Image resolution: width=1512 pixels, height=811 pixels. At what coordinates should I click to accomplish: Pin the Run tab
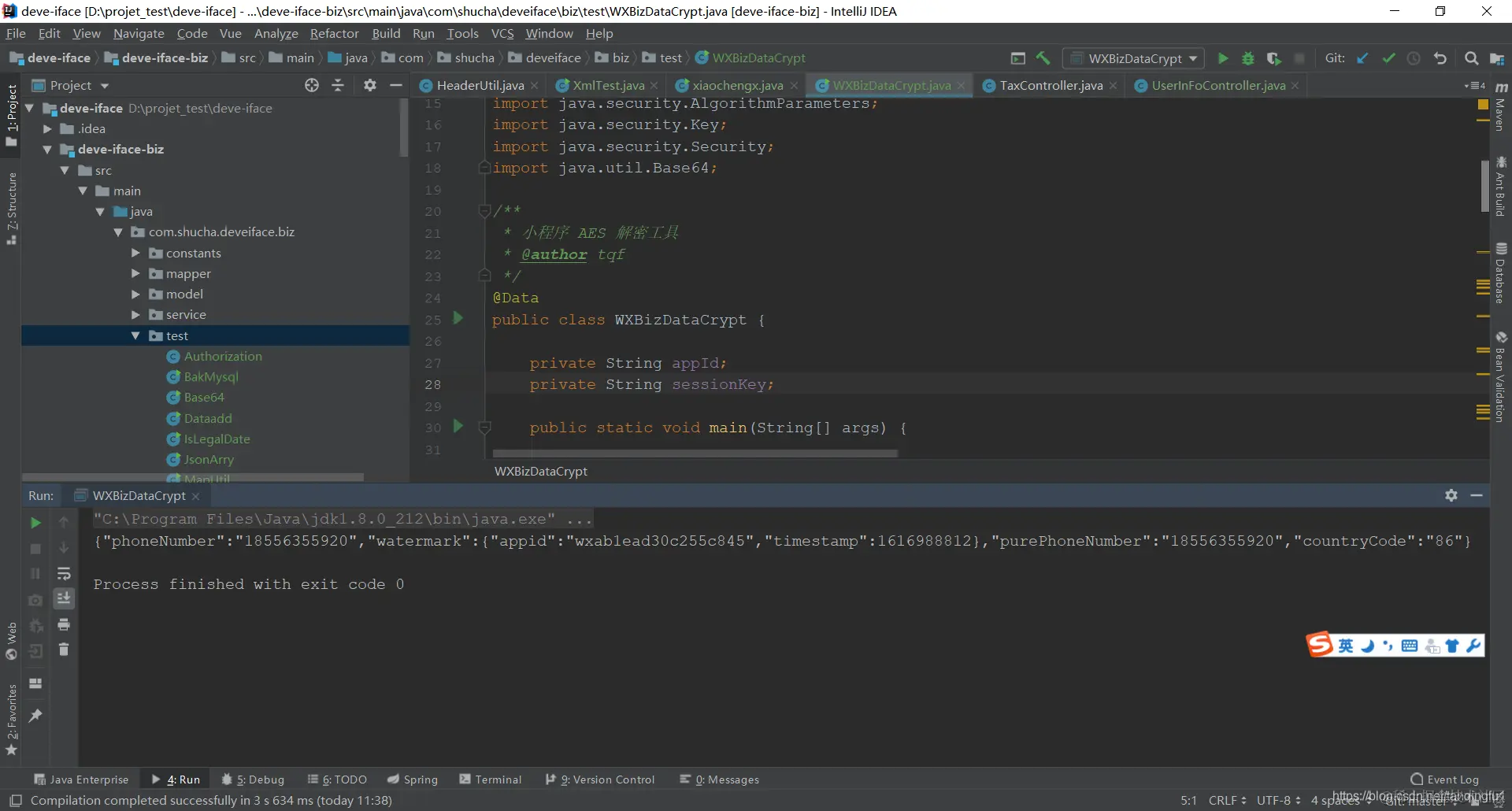point(35,715)
